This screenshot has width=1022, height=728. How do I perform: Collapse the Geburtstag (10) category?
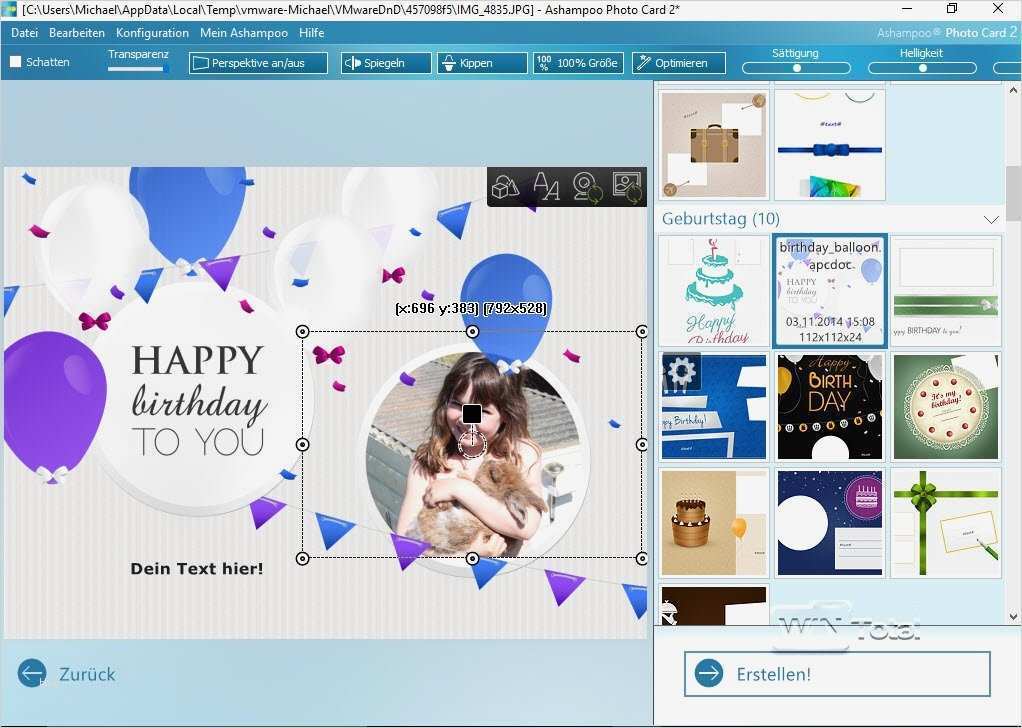pos(991,220)
